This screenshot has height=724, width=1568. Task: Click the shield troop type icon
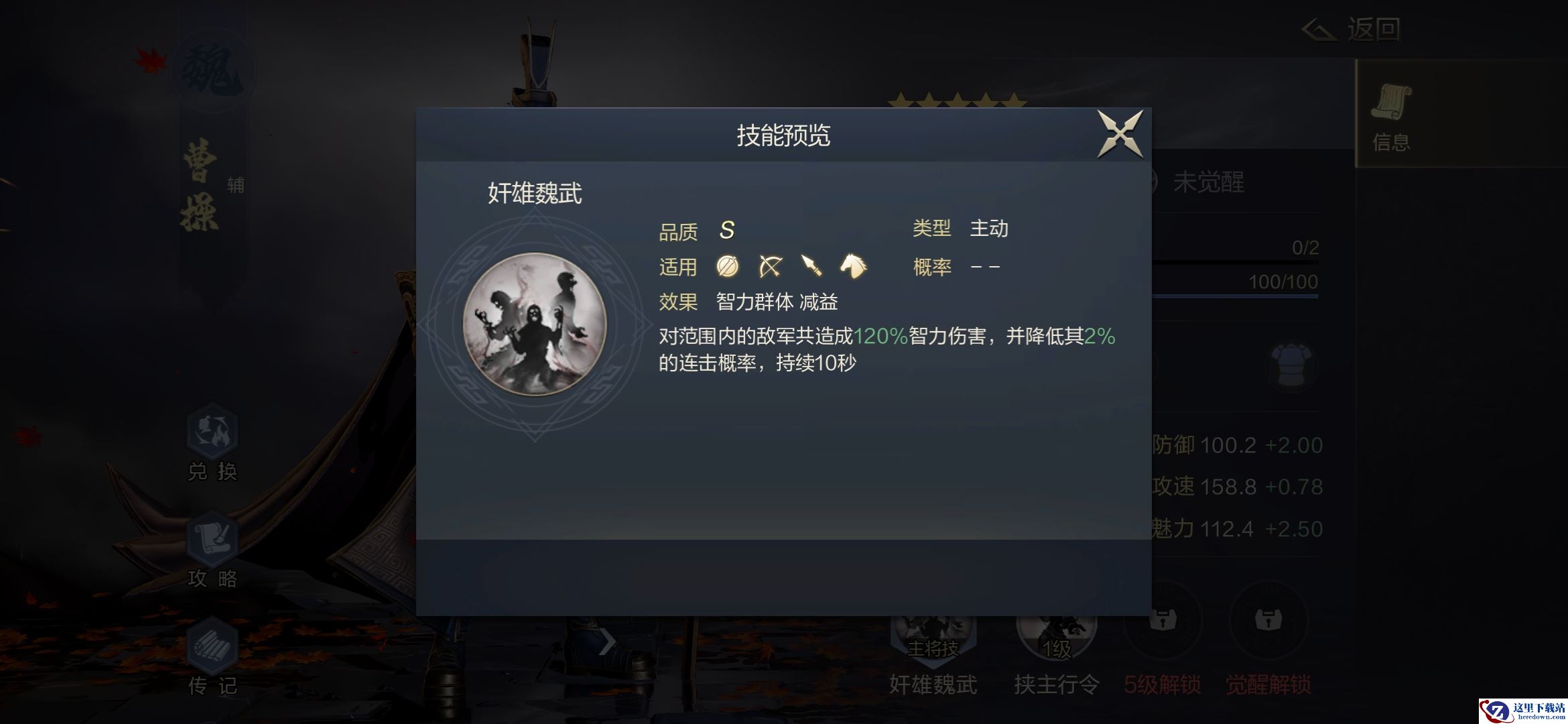pos(728,266)
